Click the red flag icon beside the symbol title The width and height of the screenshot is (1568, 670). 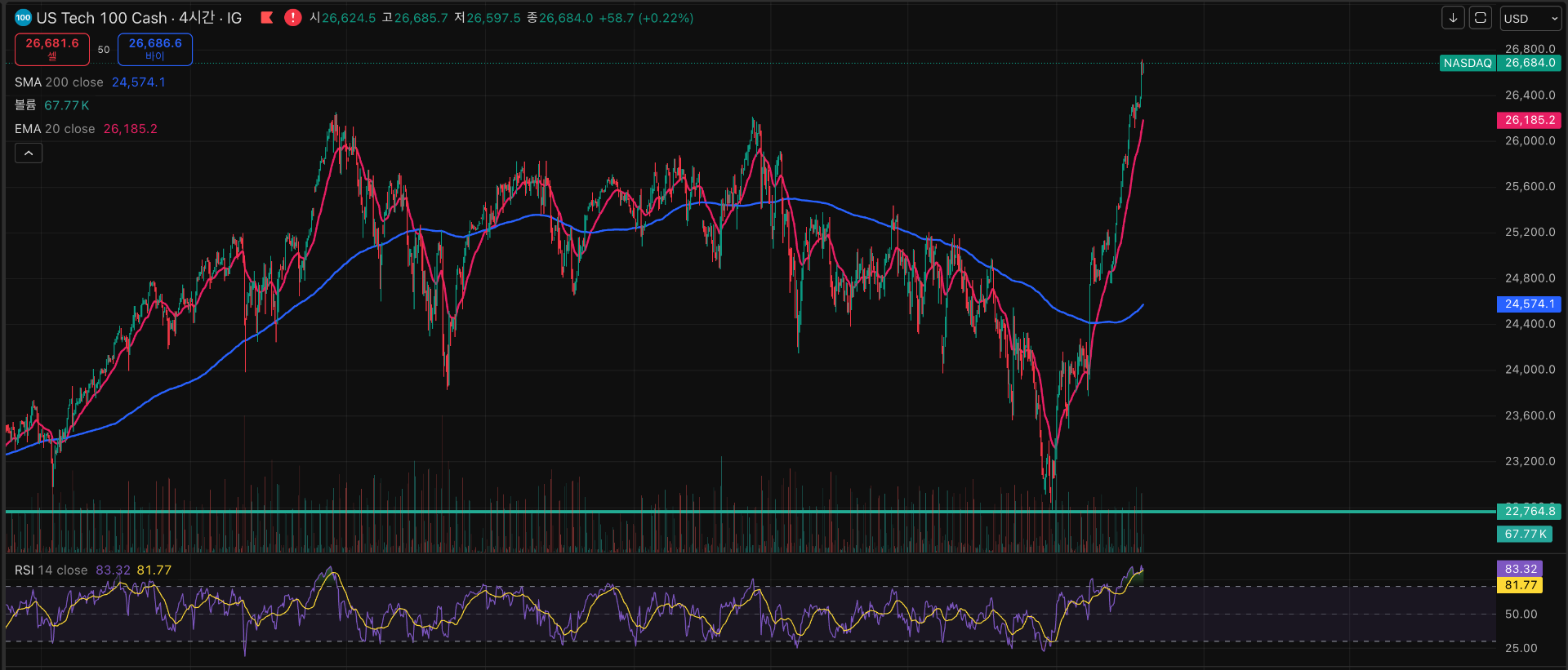click(x=266, y=17)
